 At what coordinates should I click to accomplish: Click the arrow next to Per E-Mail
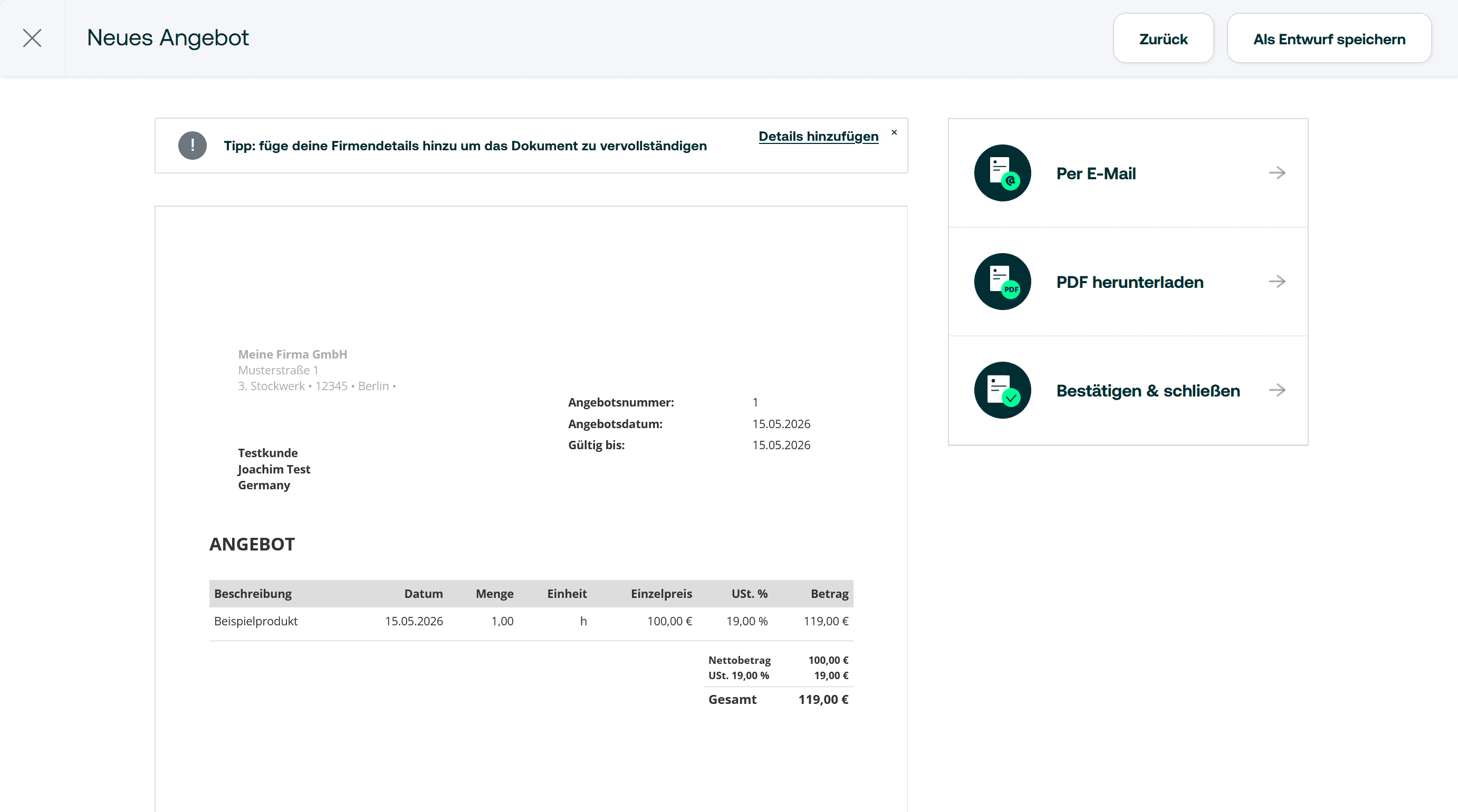[x=1277, y=172]
